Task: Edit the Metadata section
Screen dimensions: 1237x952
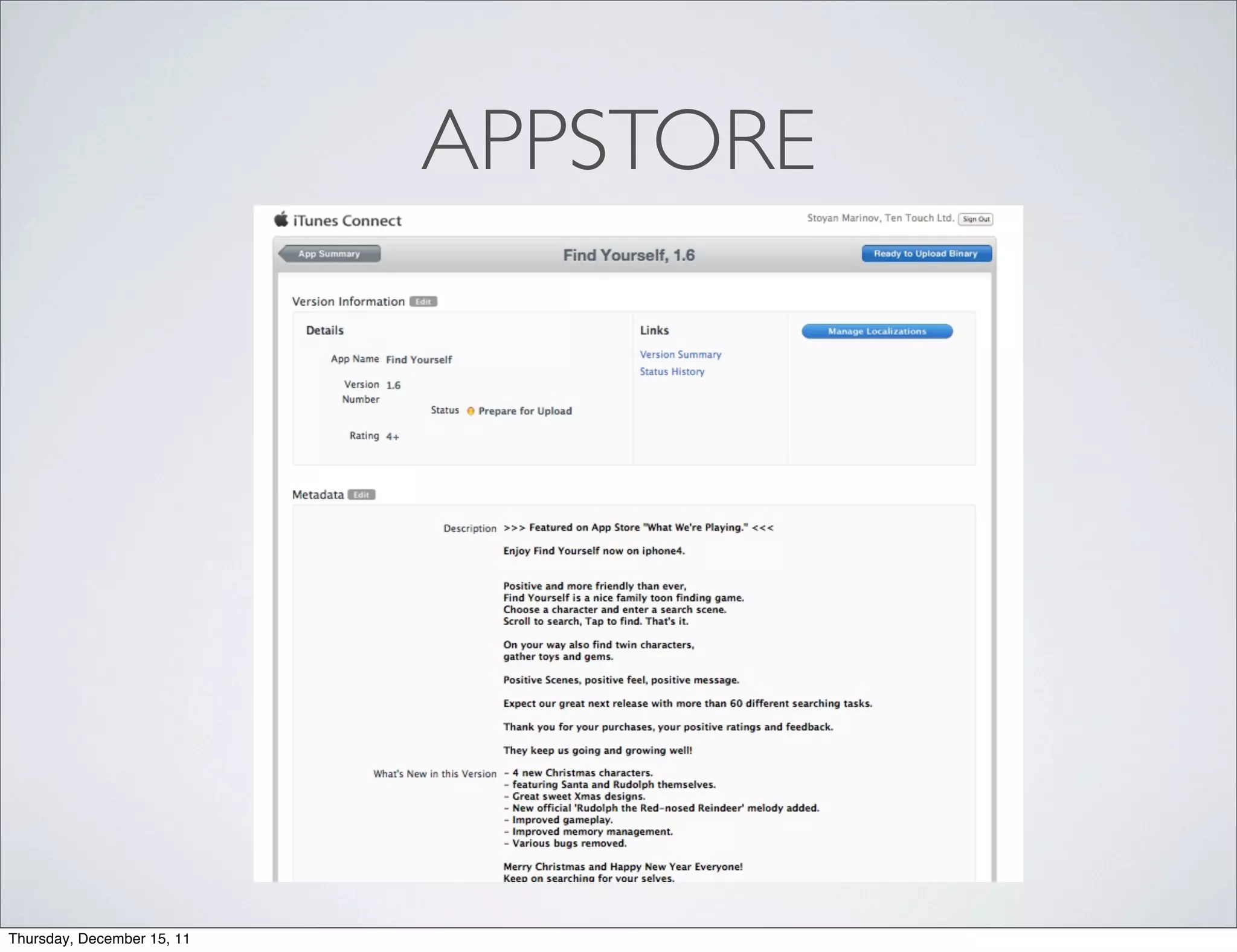Action: coord(362,495)
